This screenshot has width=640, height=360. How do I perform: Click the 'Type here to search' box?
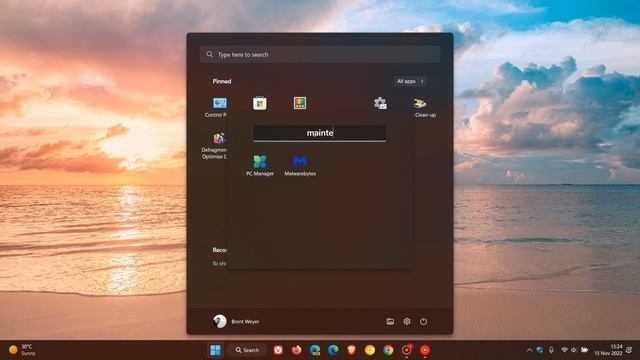(x=320, y=54)
